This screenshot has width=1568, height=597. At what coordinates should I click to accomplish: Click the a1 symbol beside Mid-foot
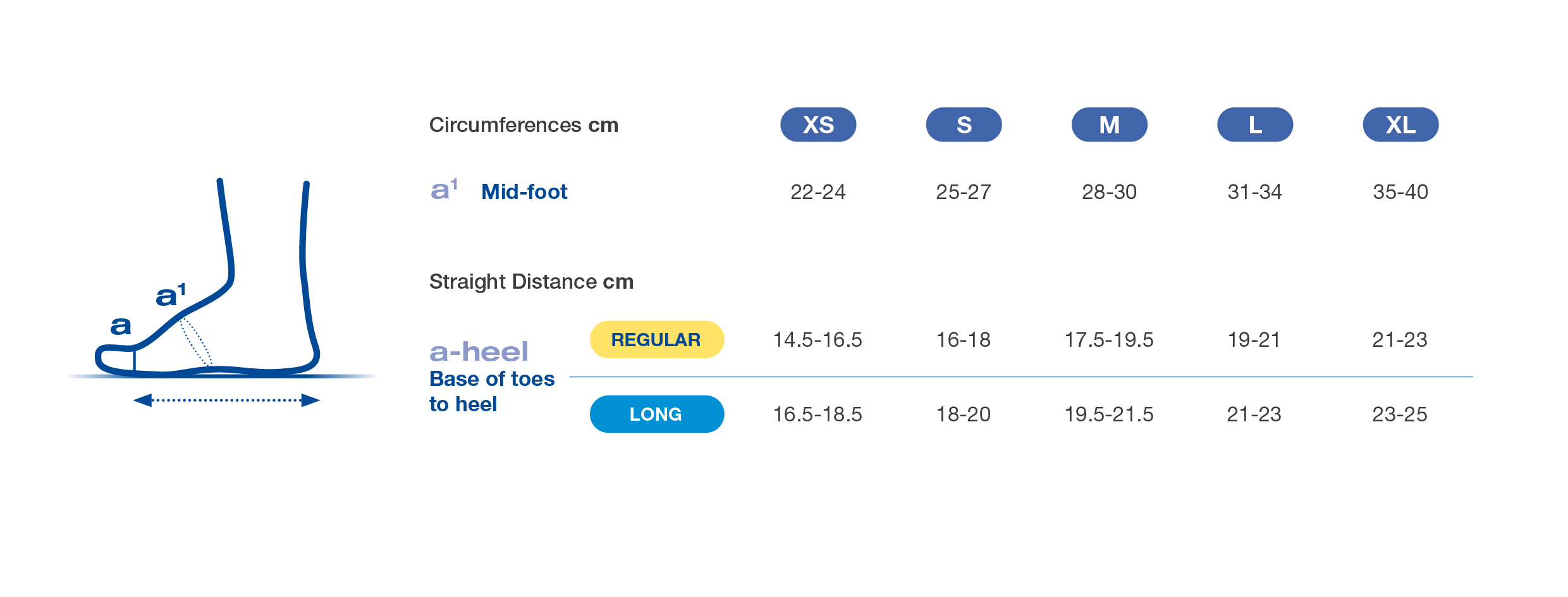(x=444, y=190)
